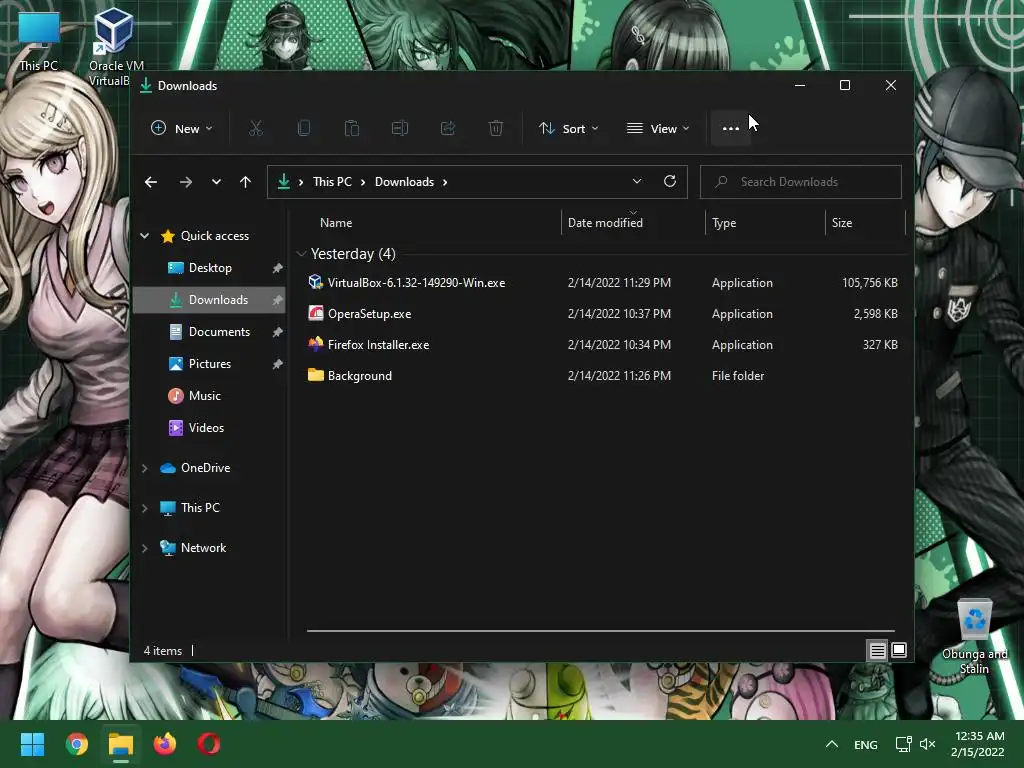Screen dimensions: 1024x768
Task: Open Windows Start menu
Action: point(32,744)
